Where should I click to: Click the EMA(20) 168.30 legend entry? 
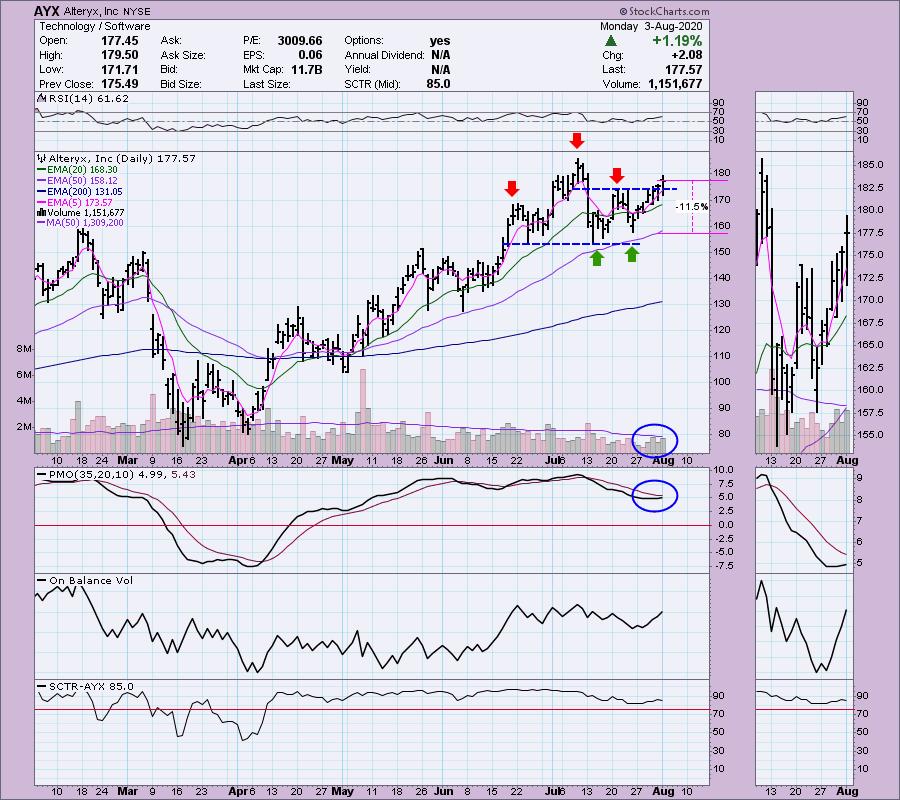tap(82, 170)
